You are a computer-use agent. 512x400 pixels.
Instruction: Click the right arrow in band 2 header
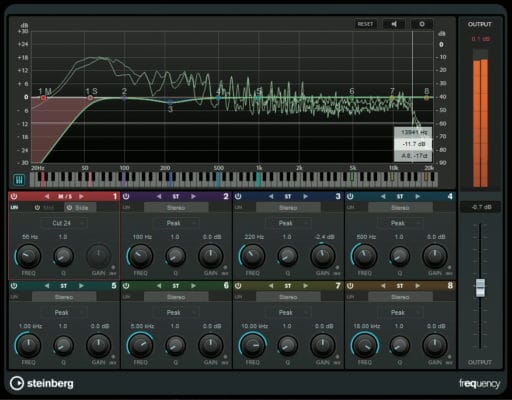coord(193,196)
